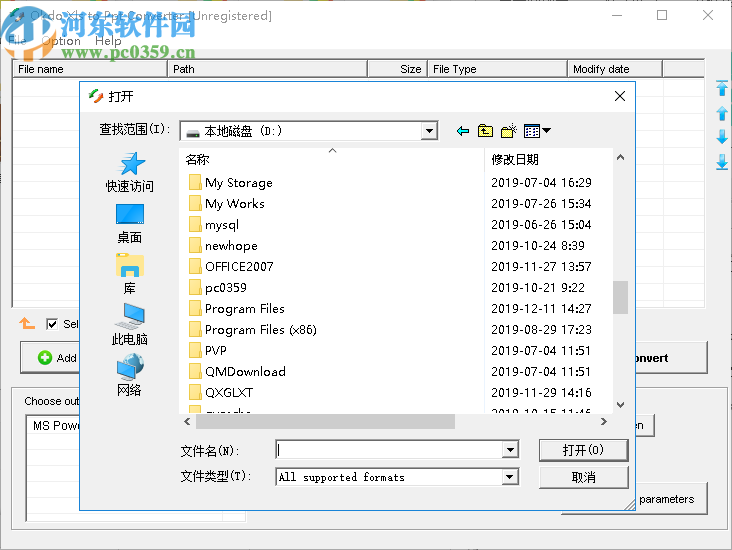
Task: Close the Open (打开) dialog
Action: (620, 96)
